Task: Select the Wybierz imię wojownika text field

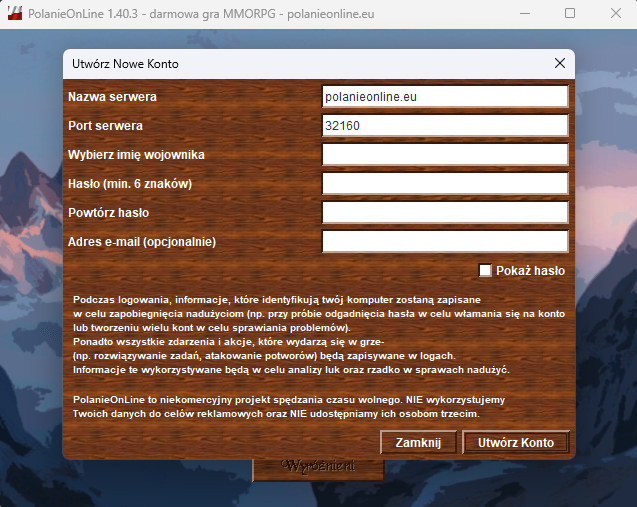Action: pos(445,155)
